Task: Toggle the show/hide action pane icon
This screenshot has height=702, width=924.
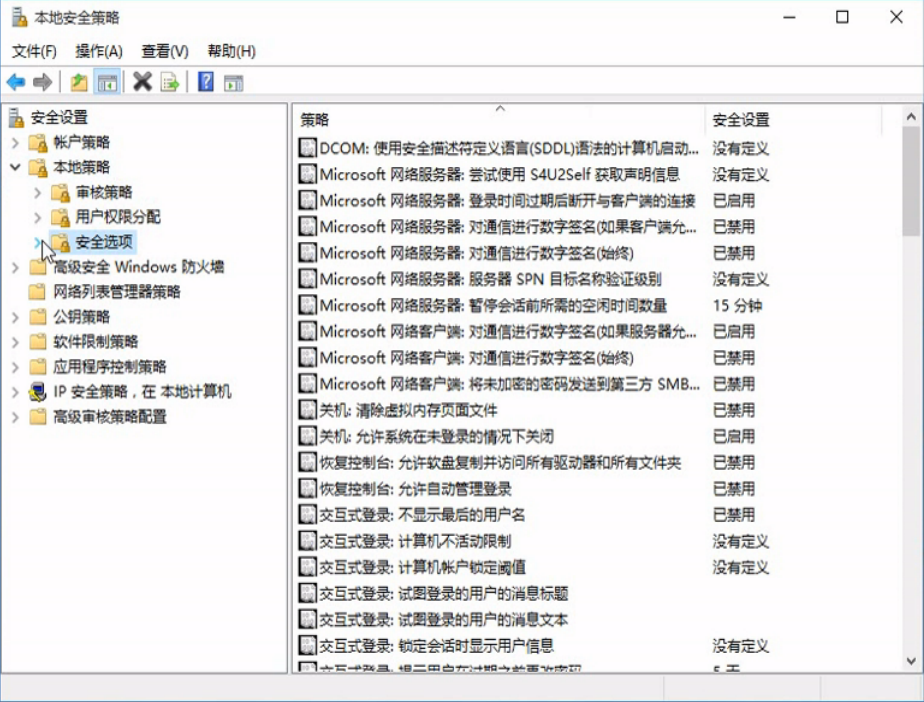Action: (233, 83)
